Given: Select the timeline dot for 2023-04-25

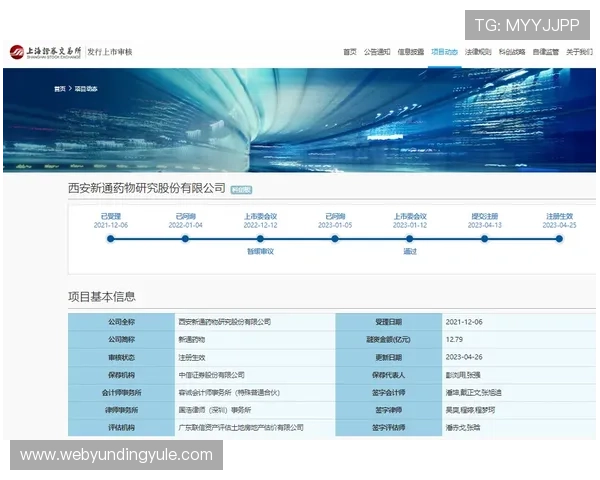Looking at the screenshot, I should [x=559, y=239].
